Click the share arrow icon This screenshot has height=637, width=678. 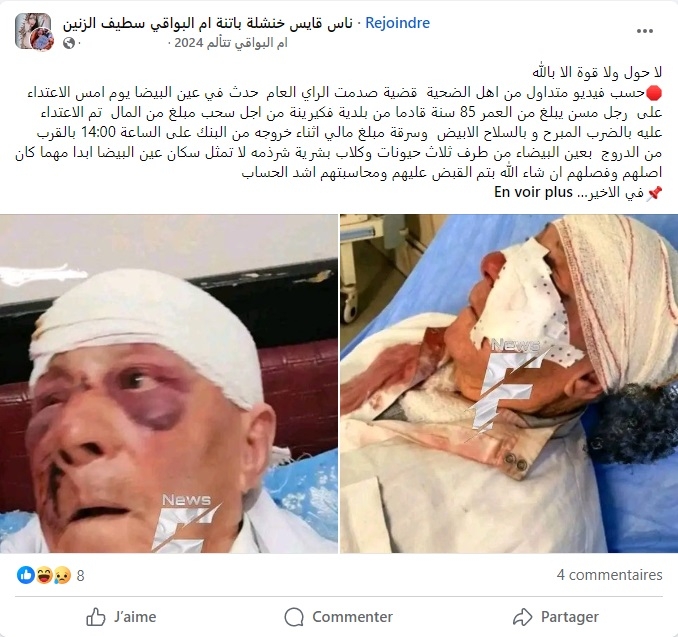tap(522, 617)
